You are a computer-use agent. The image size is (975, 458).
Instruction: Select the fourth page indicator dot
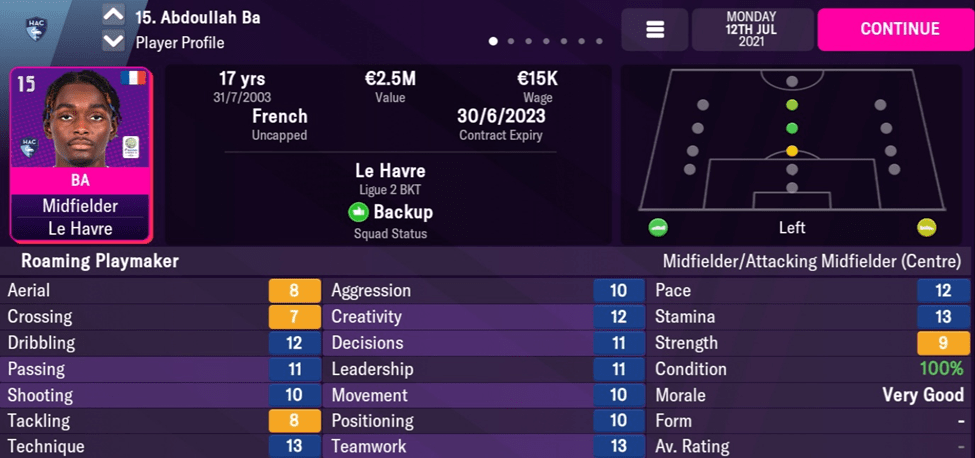click(x=547, y=42)
